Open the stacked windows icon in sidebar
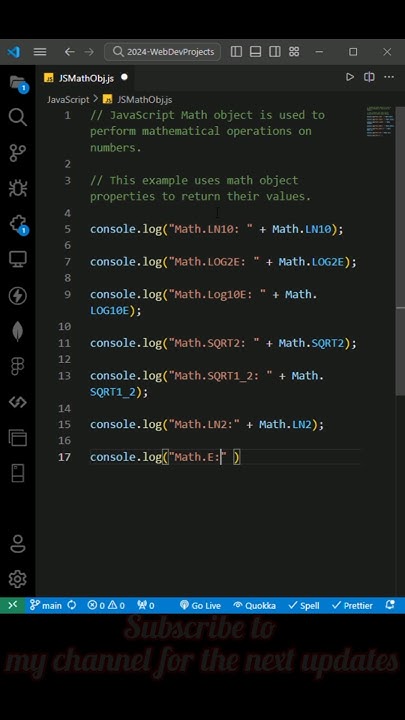The width and height of the screenshot is (405, 720). pyautogui.click(x=17, y=438)
